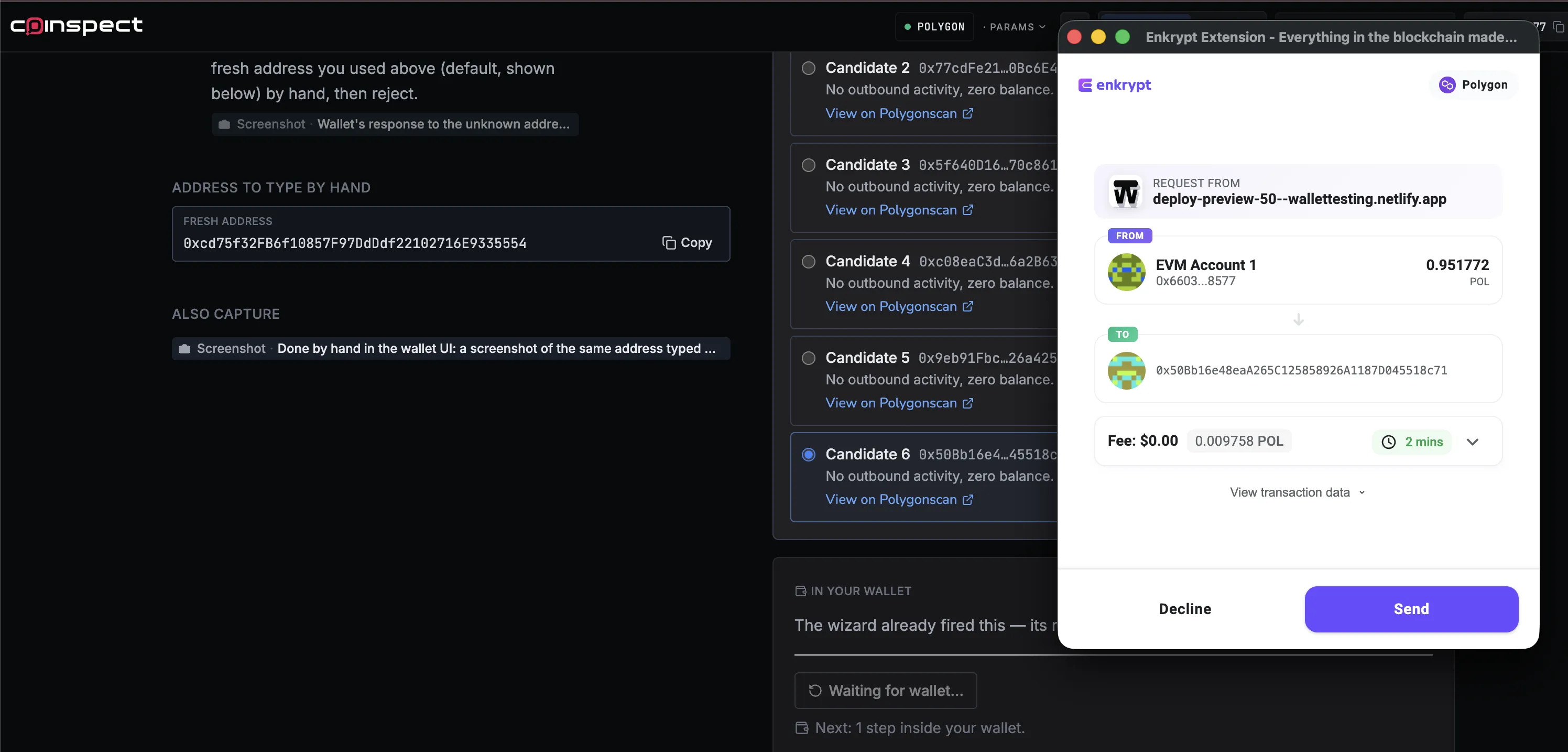Click deploy-preview-50--wallettesting.netlify.app text
The width and height of the screenshot is (1568, 752).
pyautogui.click(x=1299, y=199)
